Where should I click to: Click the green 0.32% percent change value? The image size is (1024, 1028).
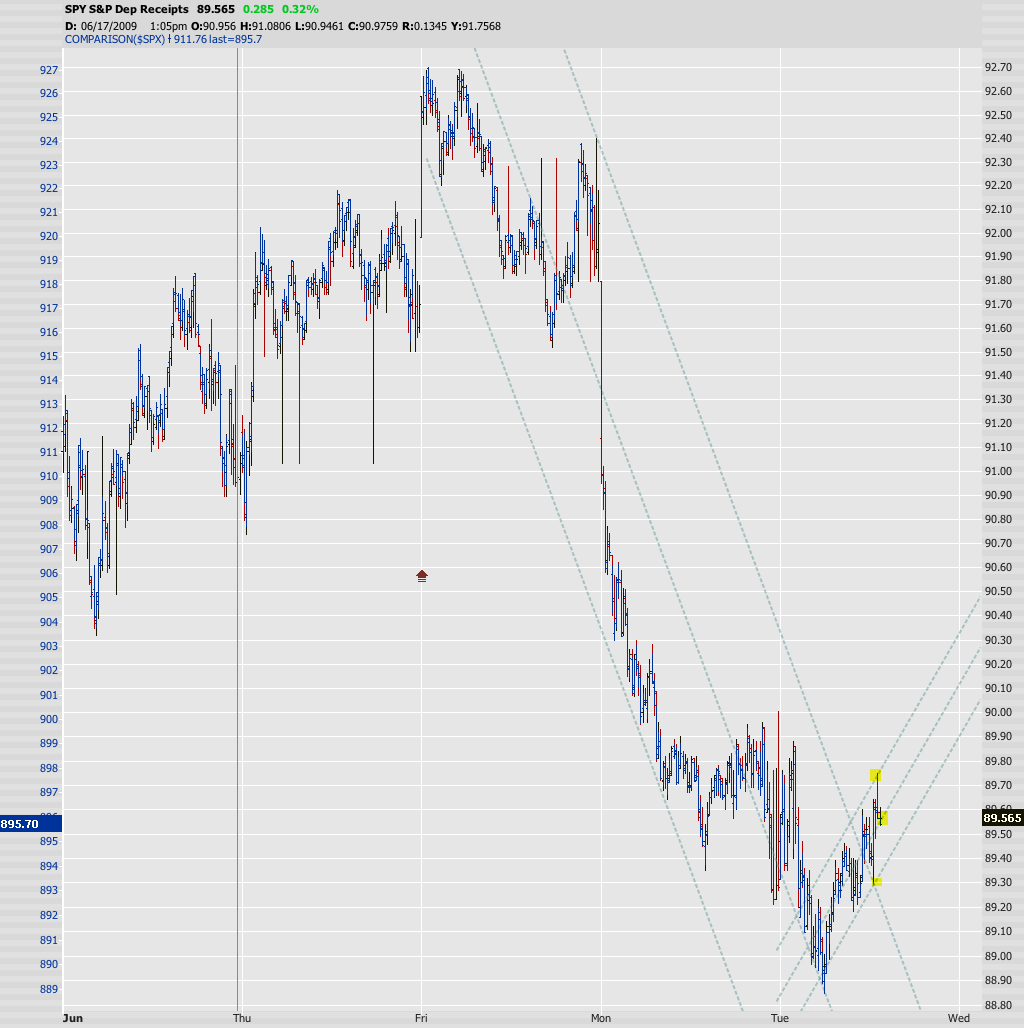299,9
